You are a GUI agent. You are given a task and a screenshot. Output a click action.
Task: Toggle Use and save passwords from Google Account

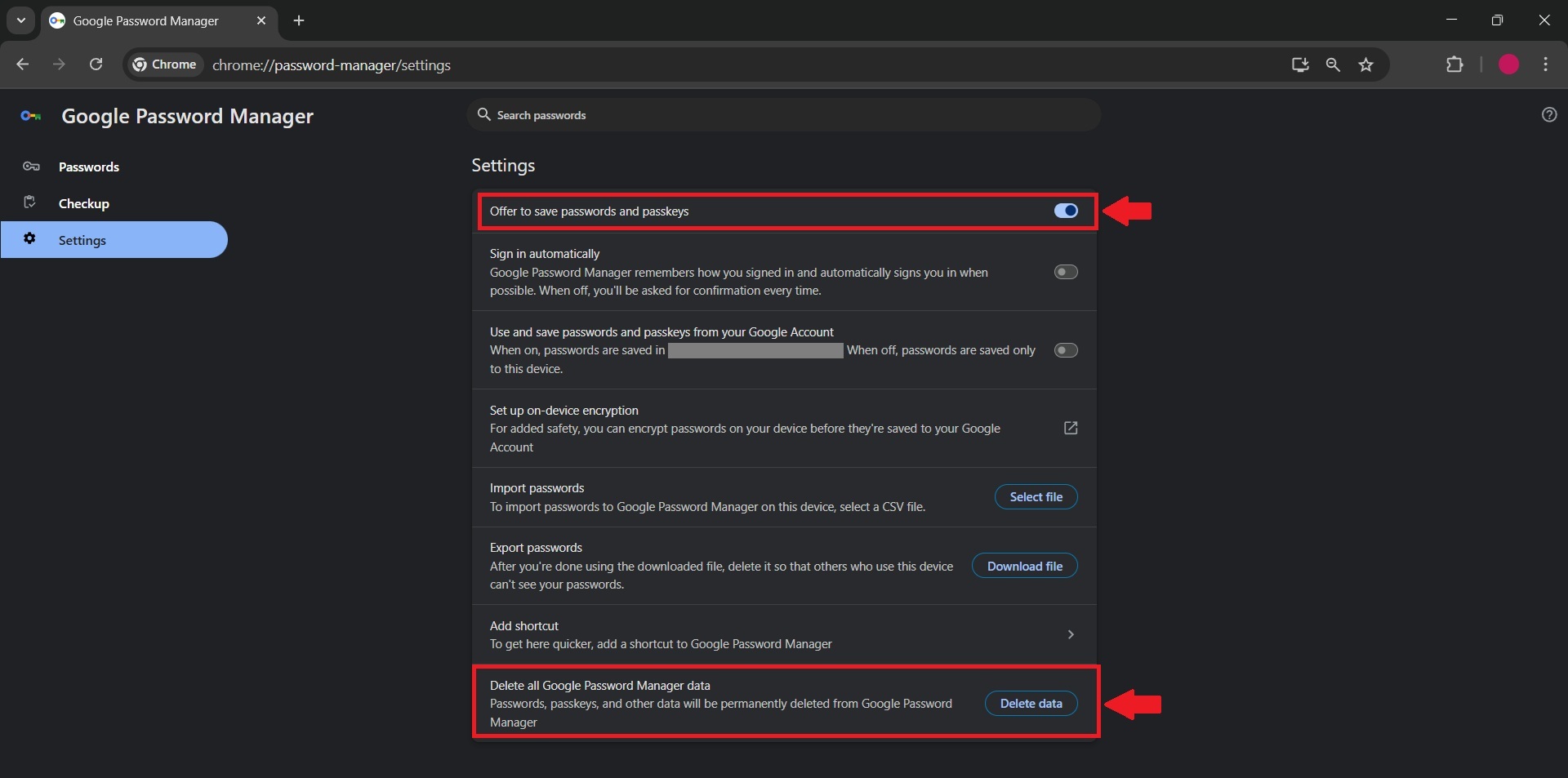tap(1066, 350)
